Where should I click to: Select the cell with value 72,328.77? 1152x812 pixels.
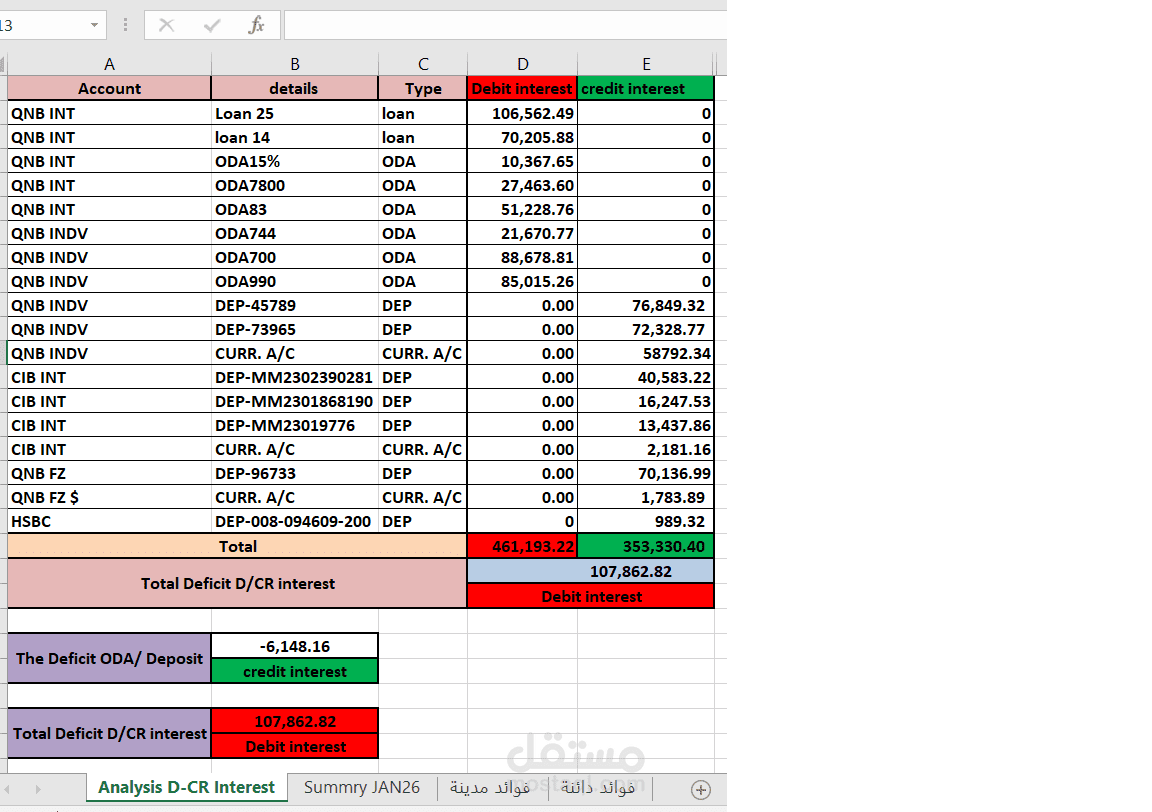pyautogui.click(x=646, y=329)
